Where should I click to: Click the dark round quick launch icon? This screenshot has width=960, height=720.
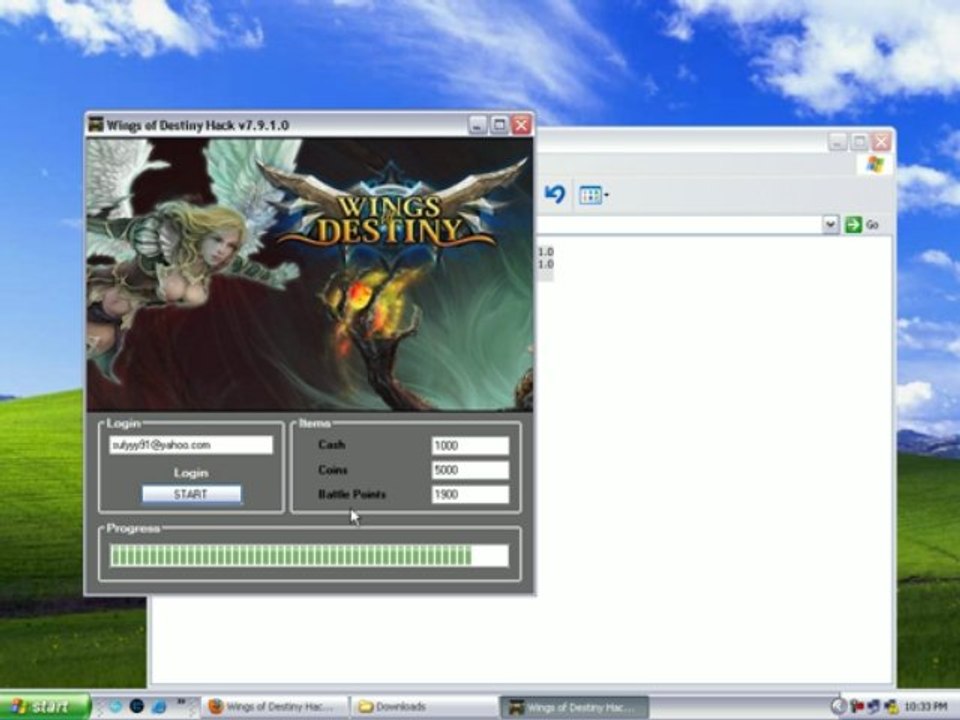pos(137,707)
